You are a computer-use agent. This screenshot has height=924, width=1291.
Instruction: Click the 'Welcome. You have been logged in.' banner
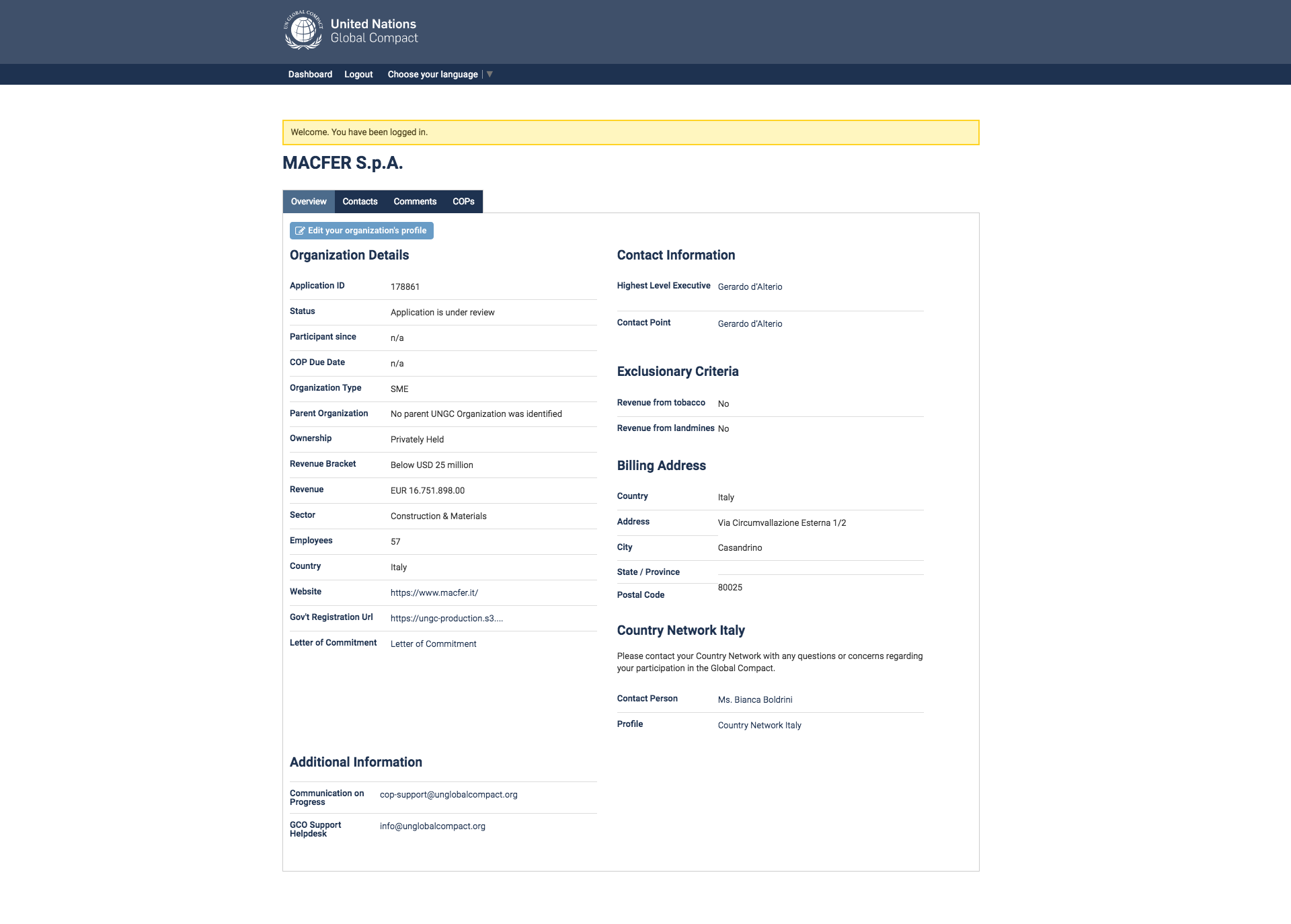click(x=631, y=132)
